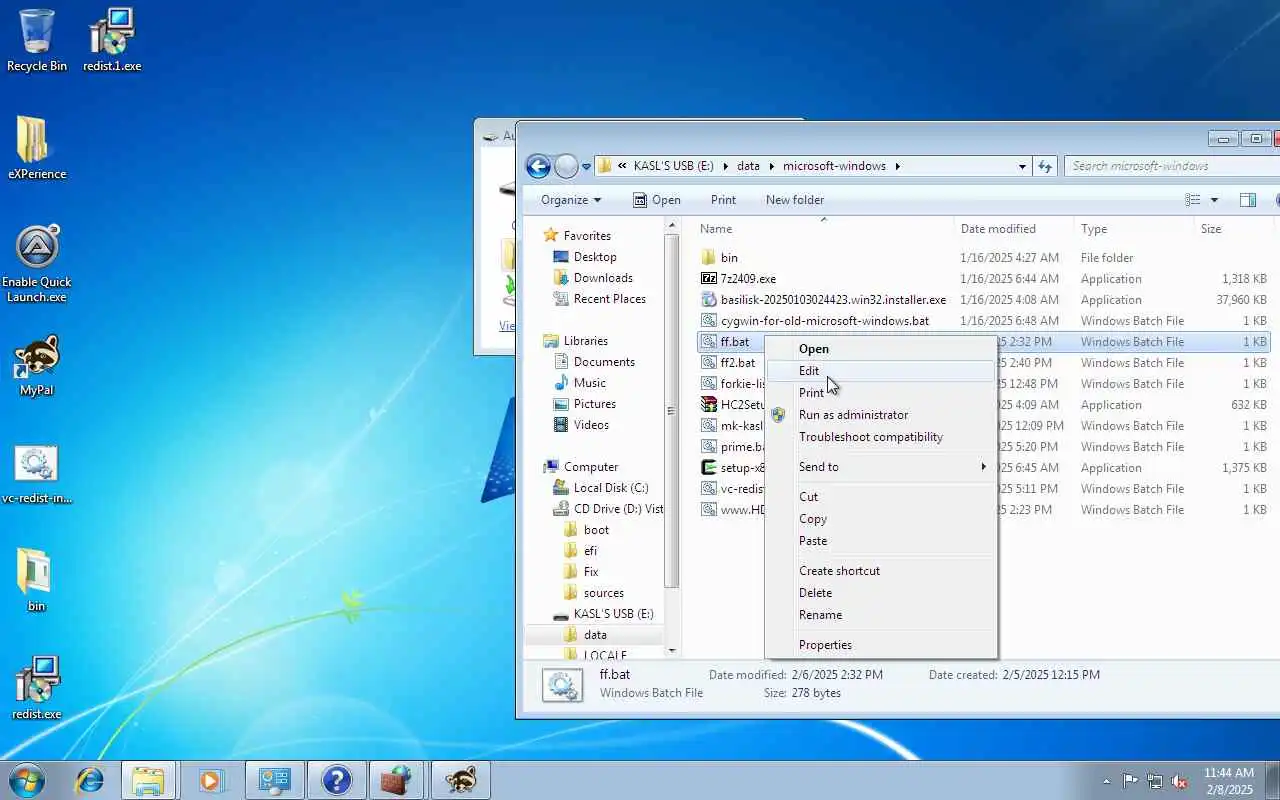Click the New folder toolbar button
Screen dimensions: 1280x800
click(x=795, y=200)
